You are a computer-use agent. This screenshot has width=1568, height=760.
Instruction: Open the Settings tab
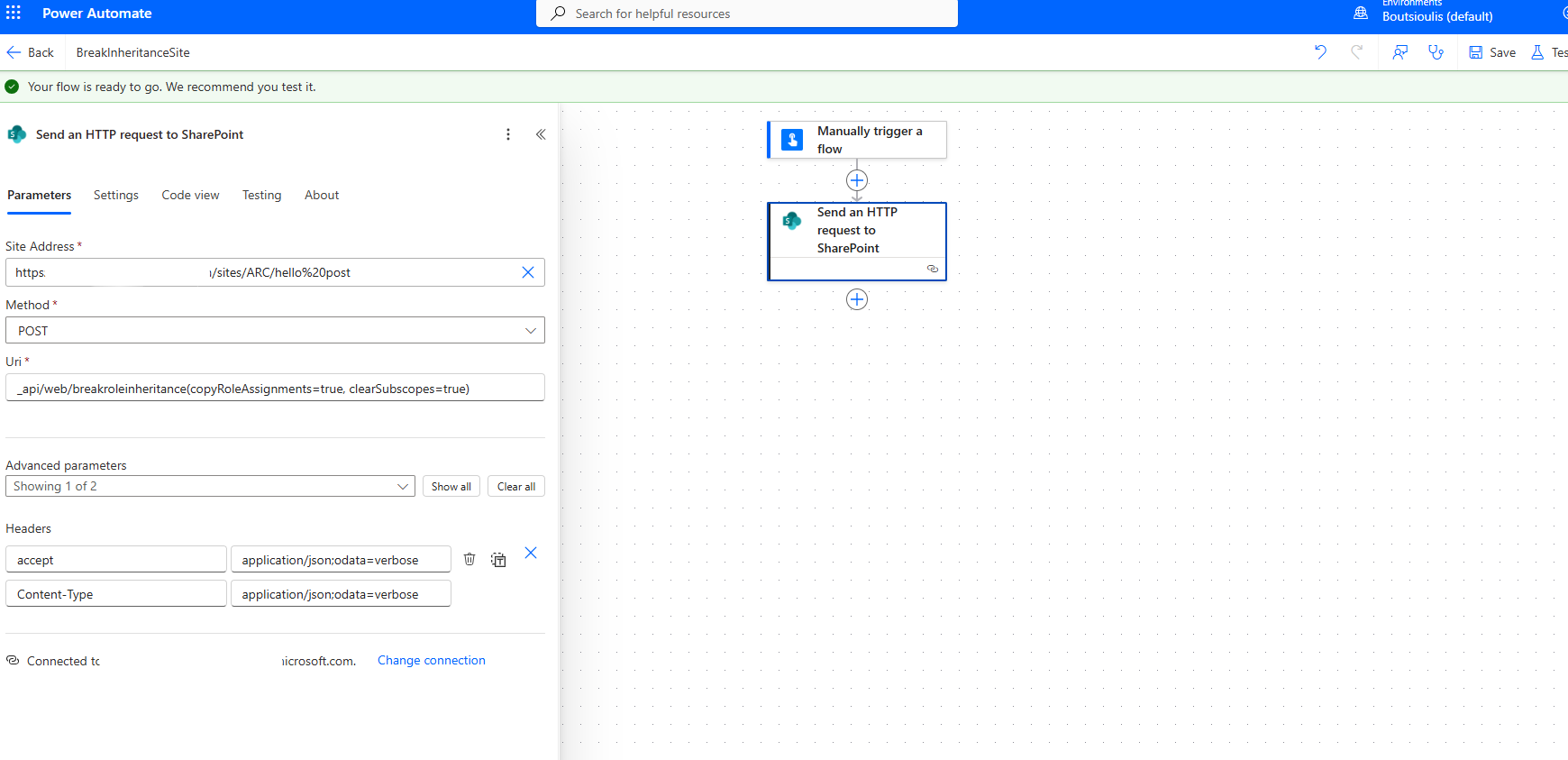[x=116, y=195]
